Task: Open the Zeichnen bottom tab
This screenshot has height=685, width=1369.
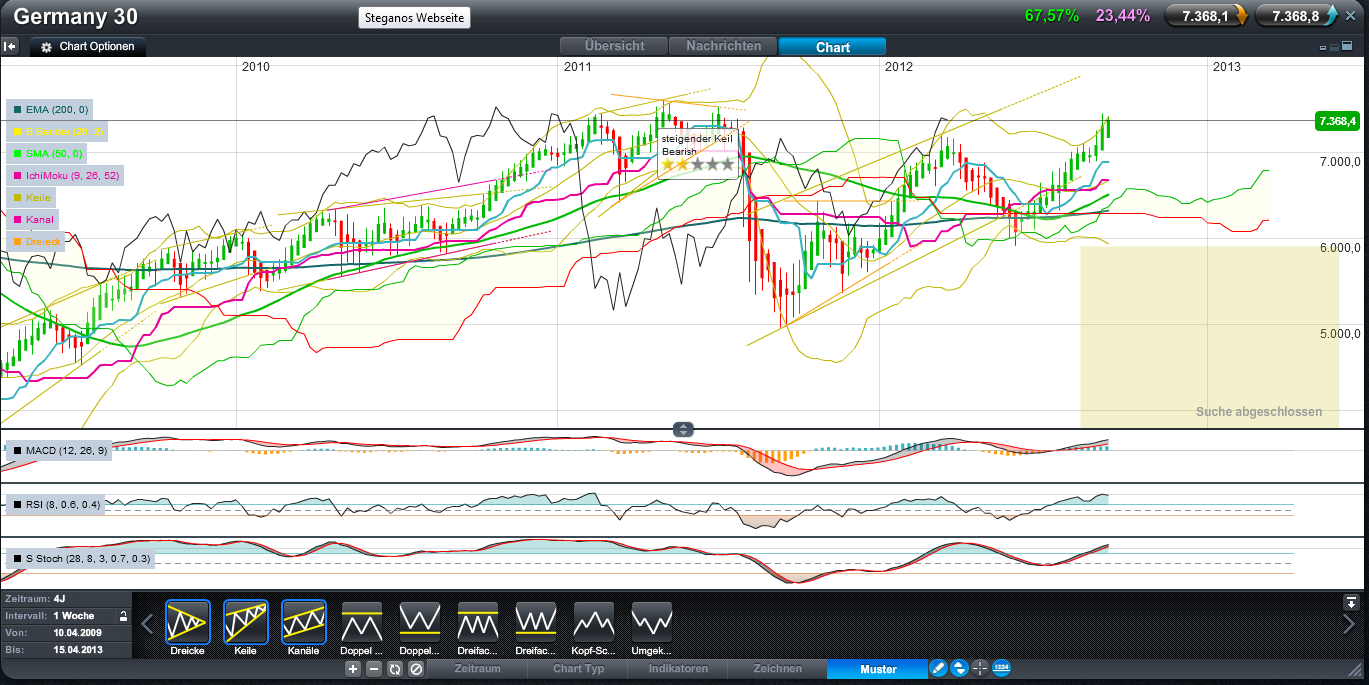Action: pyautogui.click(x=777, y=669)
